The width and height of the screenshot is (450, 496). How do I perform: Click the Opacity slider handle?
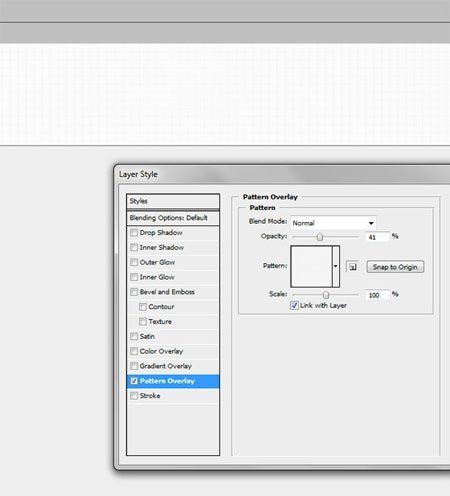point(320,237)
